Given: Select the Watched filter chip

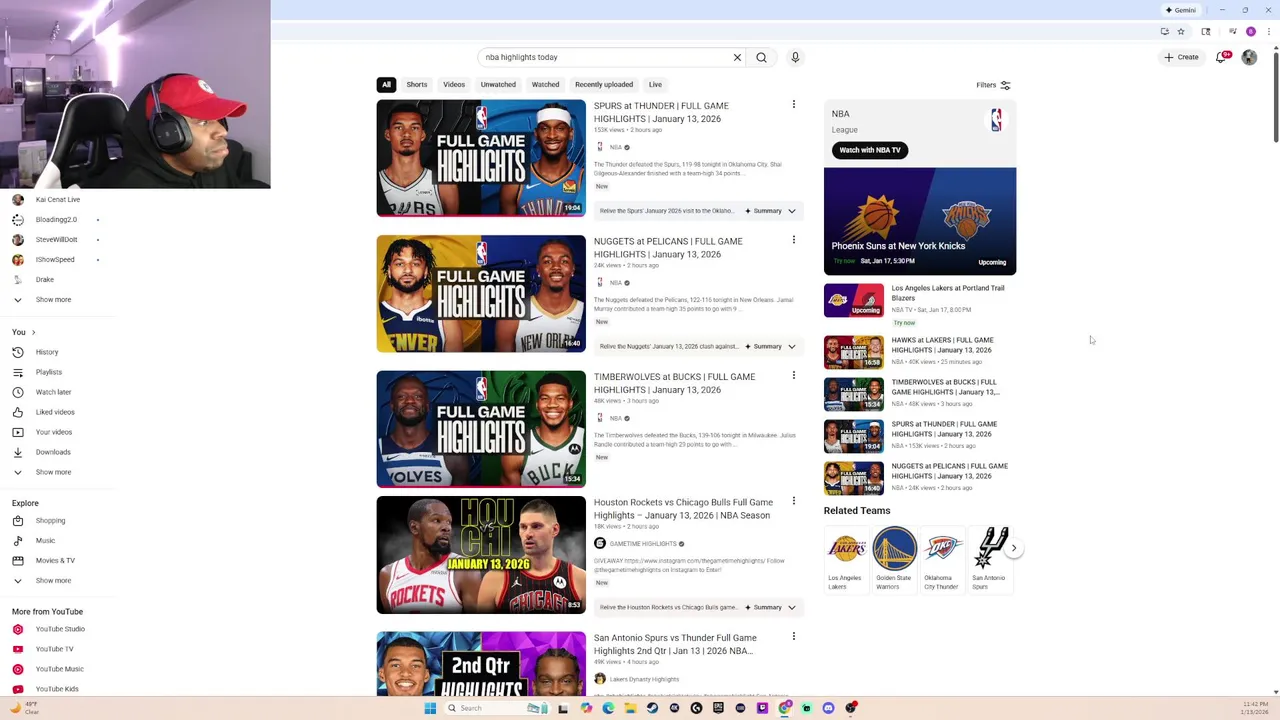Looking at the screenshot, I should pyautogui.click(x=545, y=85).
